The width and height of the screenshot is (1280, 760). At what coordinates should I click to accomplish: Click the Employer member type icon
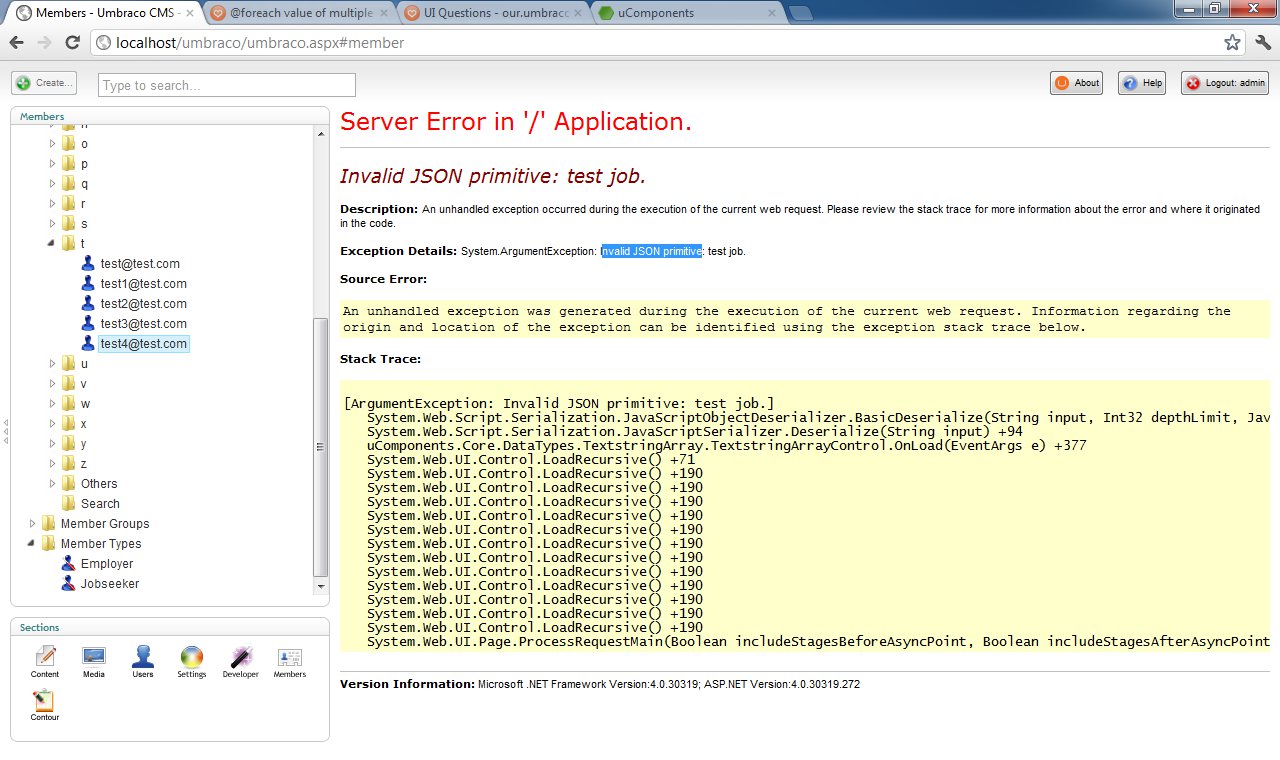pos(68,564)
